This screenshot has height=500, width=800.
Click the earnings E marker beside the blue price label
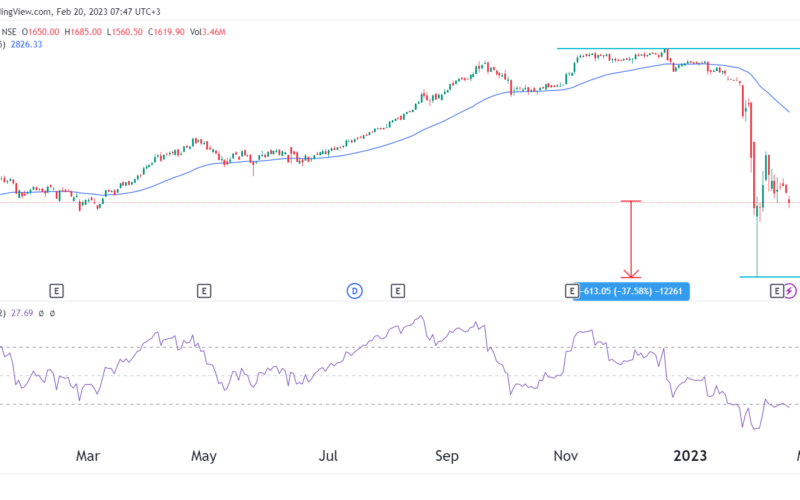pyautogui.click(x=571, y=291)
